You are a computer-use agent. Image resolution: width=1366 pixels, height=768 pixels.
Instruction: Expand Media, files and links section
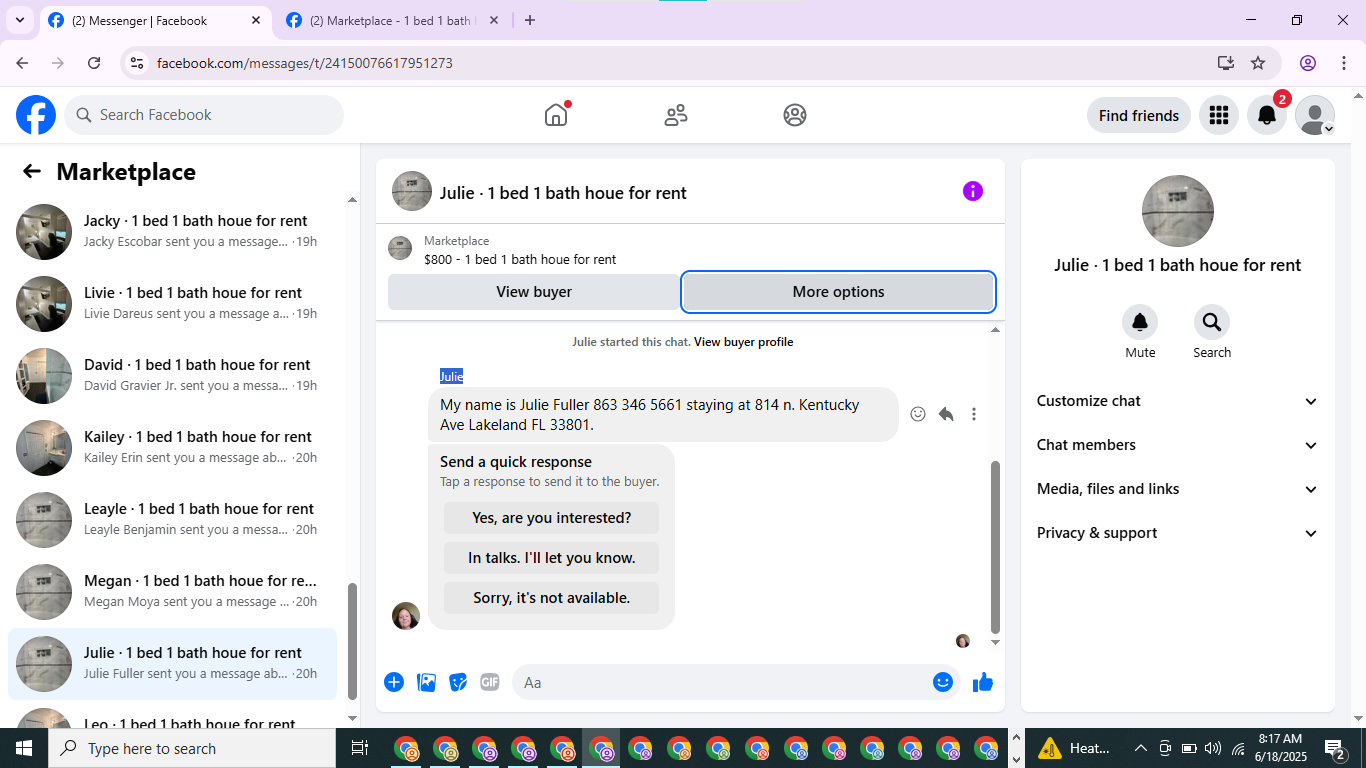pos(1178,489)
